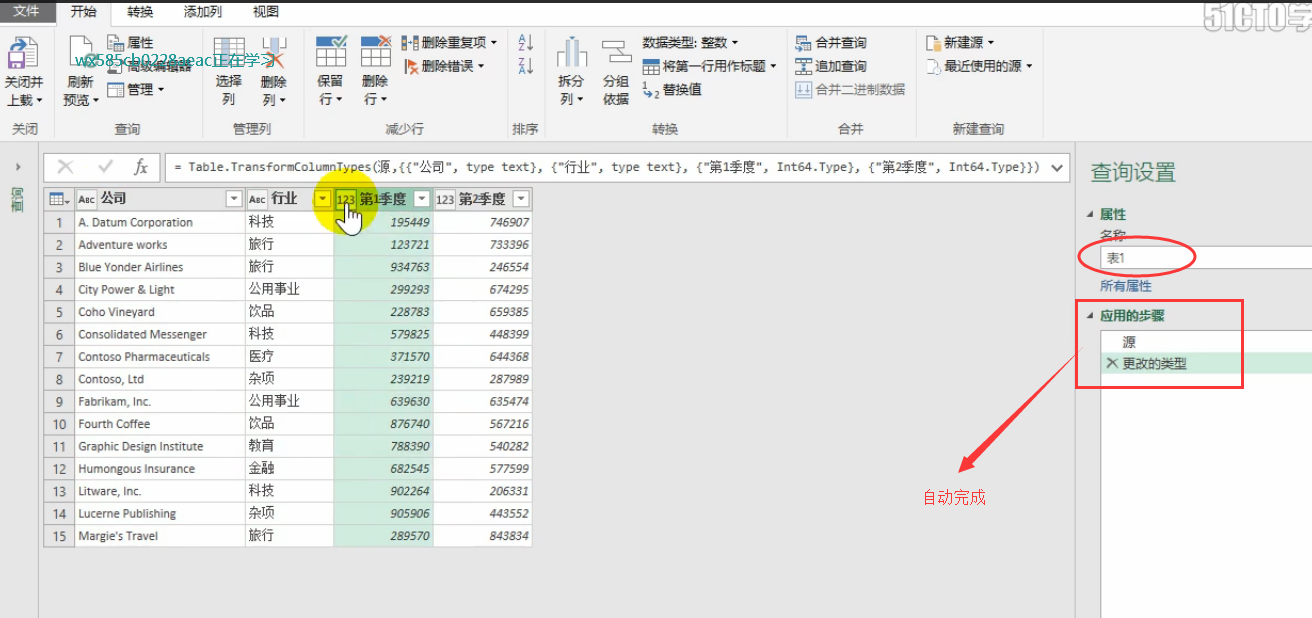Click the table corner menu icon
Screen dimensions: 1312x618
[x=59, y=199]
